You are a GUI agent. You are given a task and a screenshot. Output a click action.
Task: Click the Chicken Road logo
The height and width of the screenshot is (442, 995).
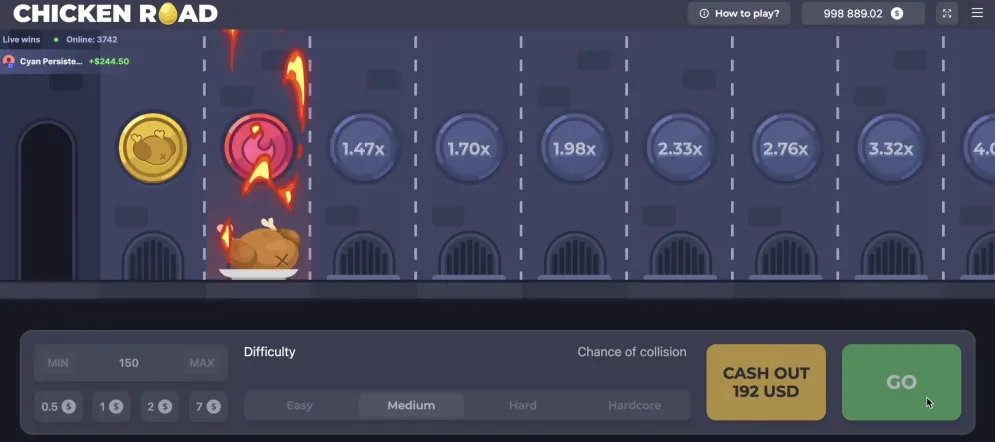coord(115,13)
